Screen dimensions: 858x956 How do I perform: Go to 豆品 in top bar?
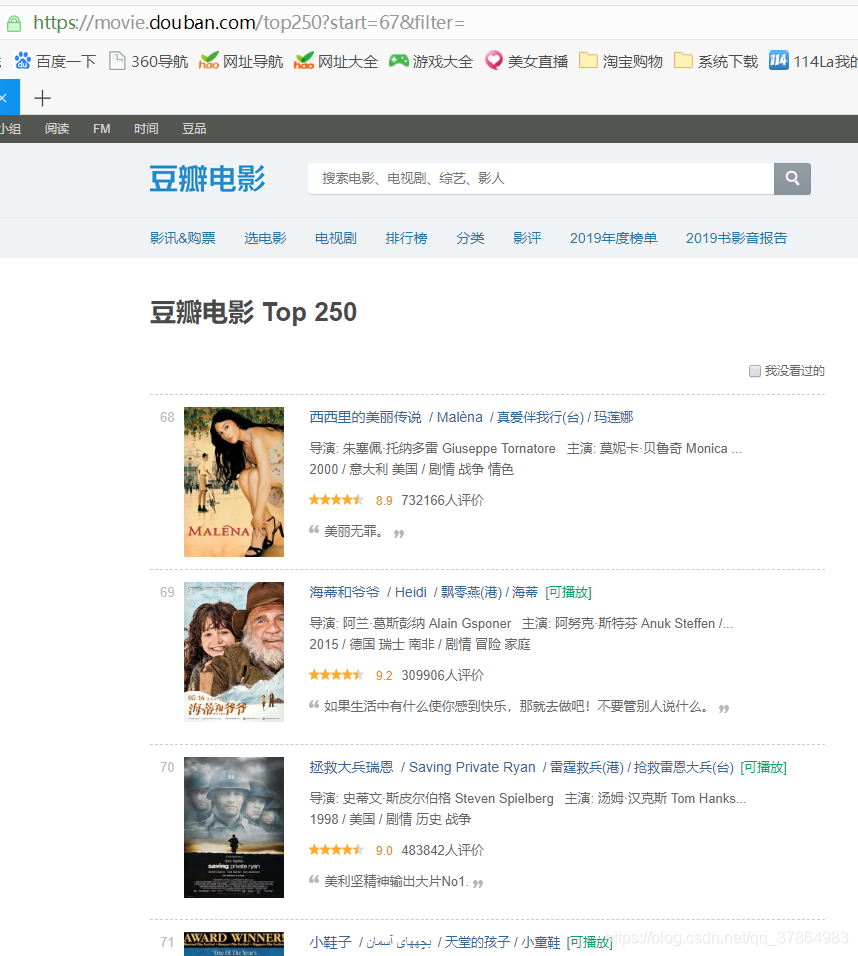click(194, 129)
